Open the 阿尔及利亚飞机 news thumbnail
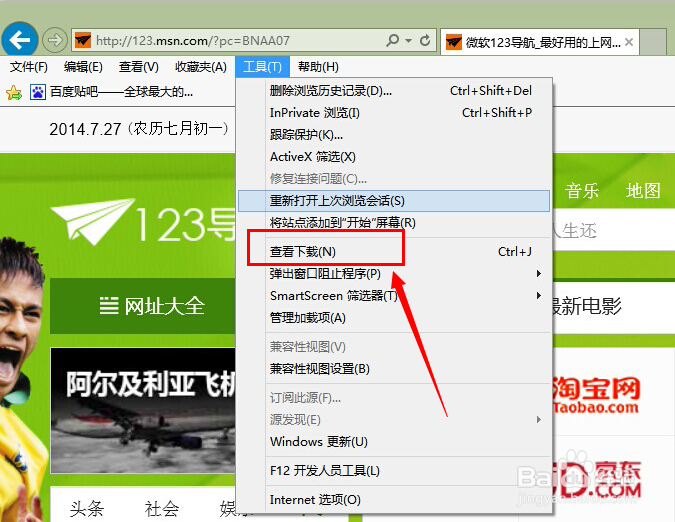 point(143,410)
